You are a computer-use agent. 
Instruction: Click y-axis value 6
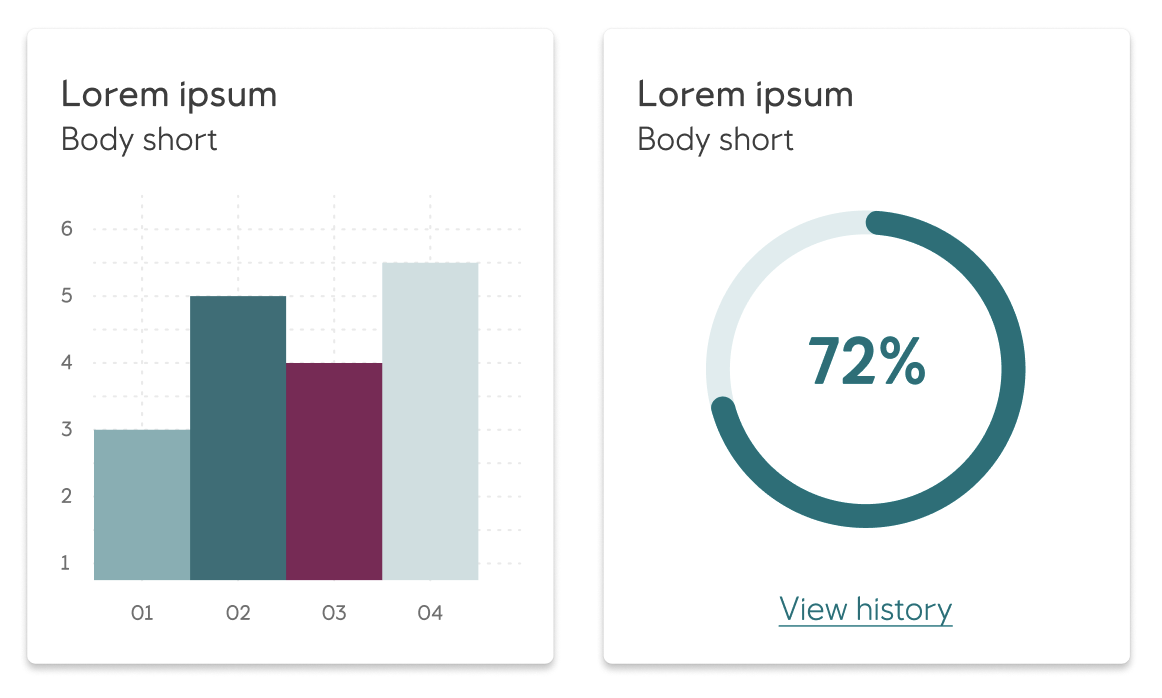pos(67,229)
